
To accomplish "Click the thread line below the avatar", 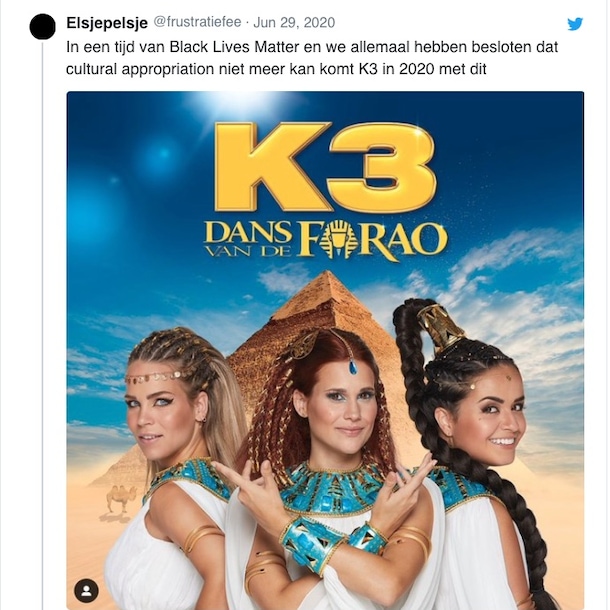I will coord(42,324).
